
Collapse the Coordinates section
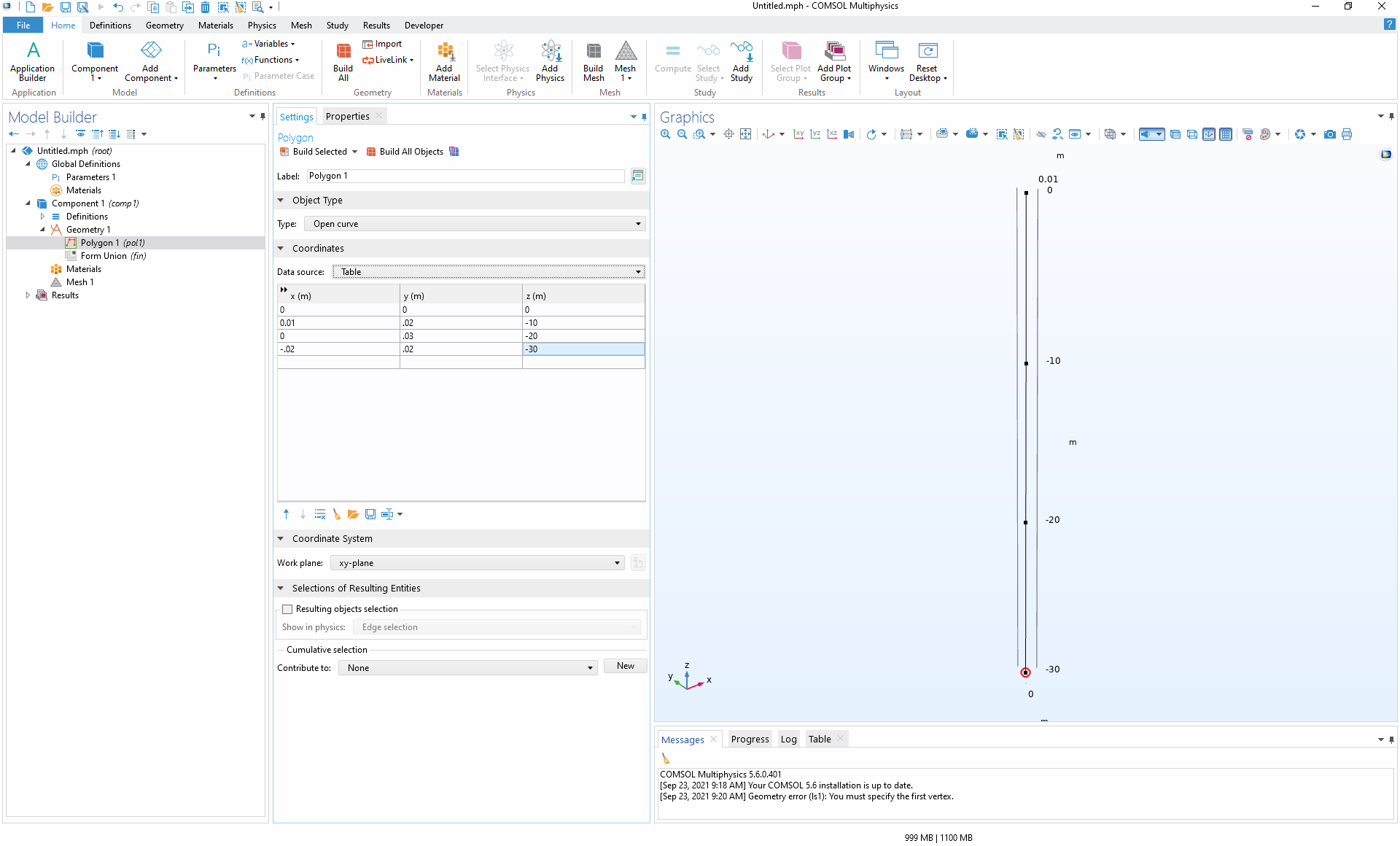(281, 249)
